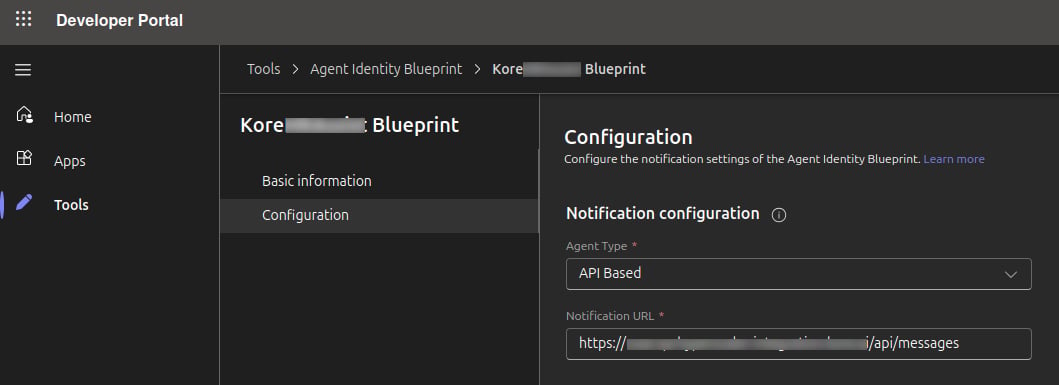Select the Configuration section tab

tap(380, 215)
